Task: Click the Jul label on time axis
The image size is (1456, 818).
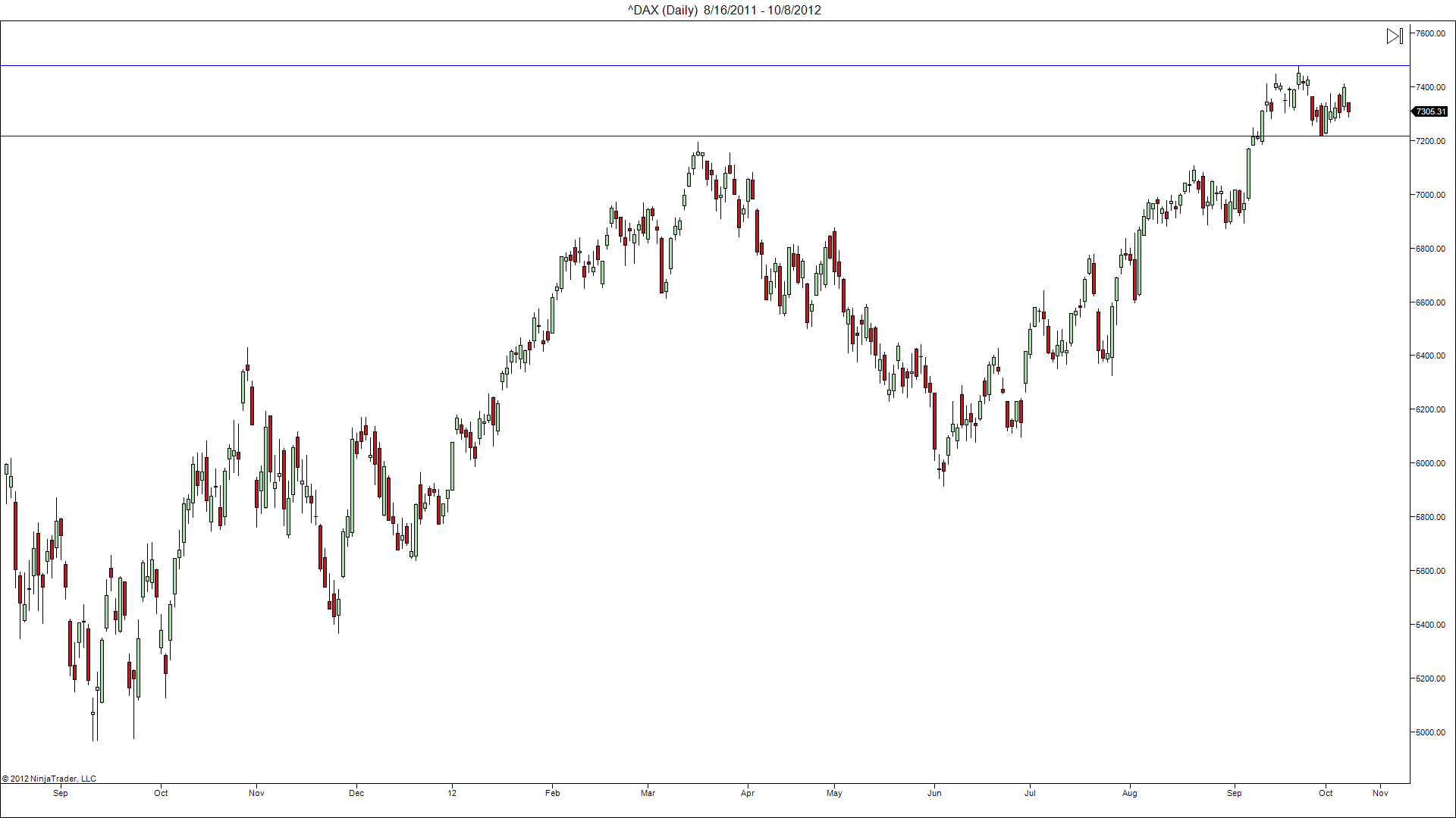Action: pos(1030,793)
